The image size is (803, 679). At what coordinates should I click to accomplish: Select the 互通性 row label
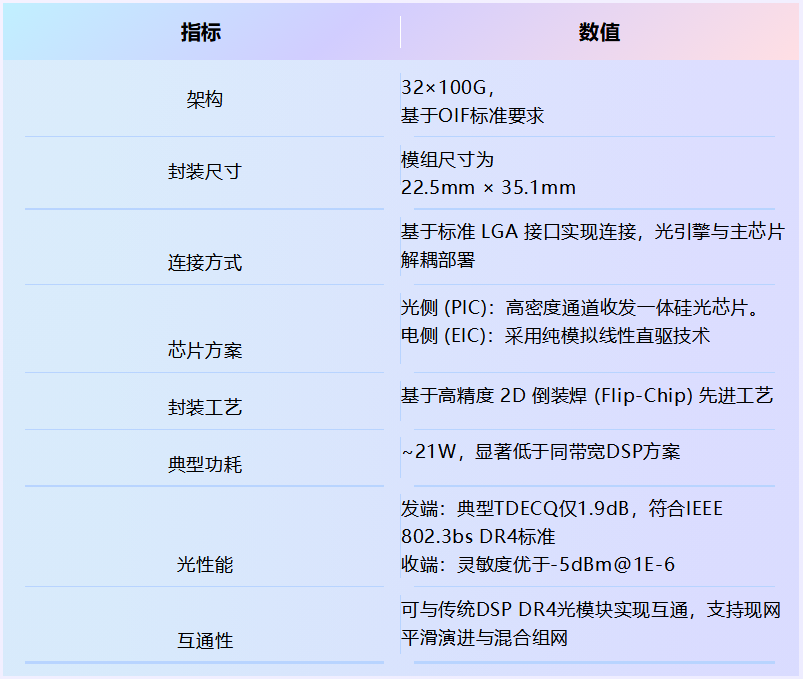pos(204,640)
